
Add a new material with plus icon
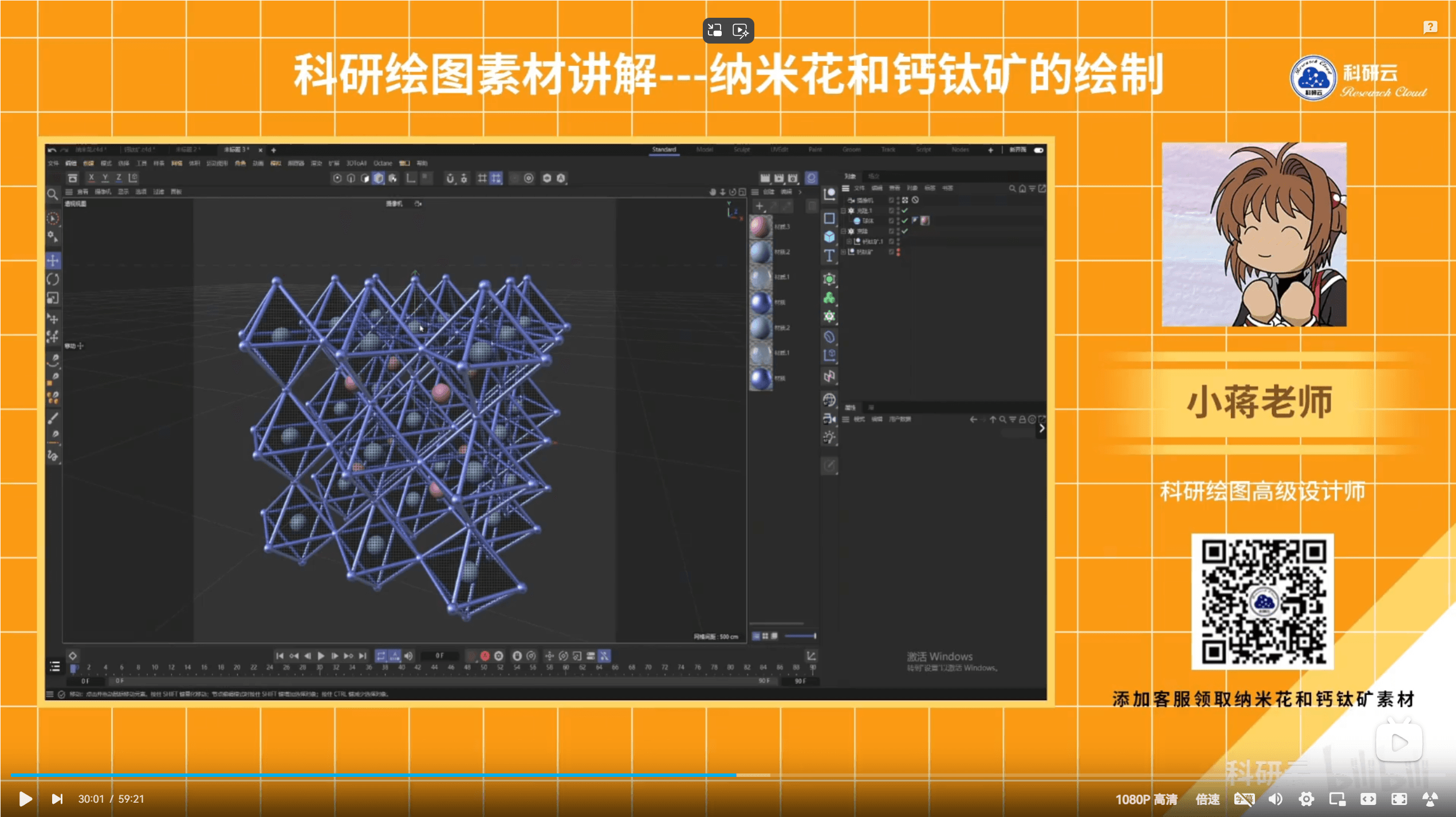[x=760, y=206]
